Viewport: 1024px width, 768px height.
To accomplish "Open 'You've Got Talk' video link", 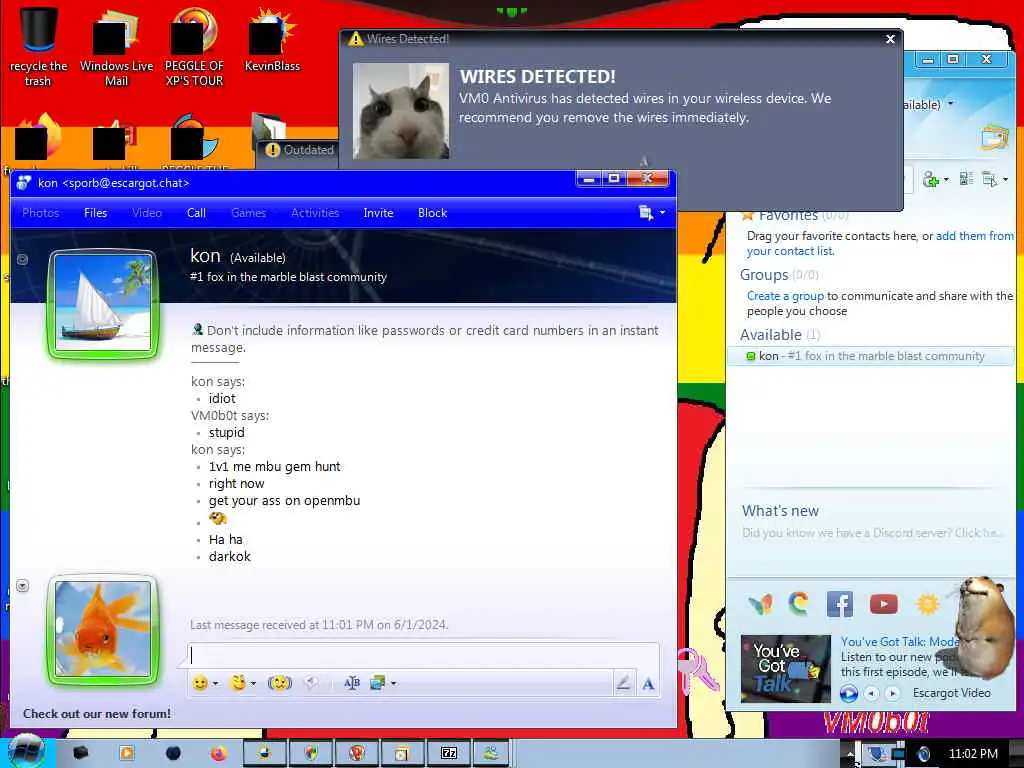I will [x=900, y=641].
